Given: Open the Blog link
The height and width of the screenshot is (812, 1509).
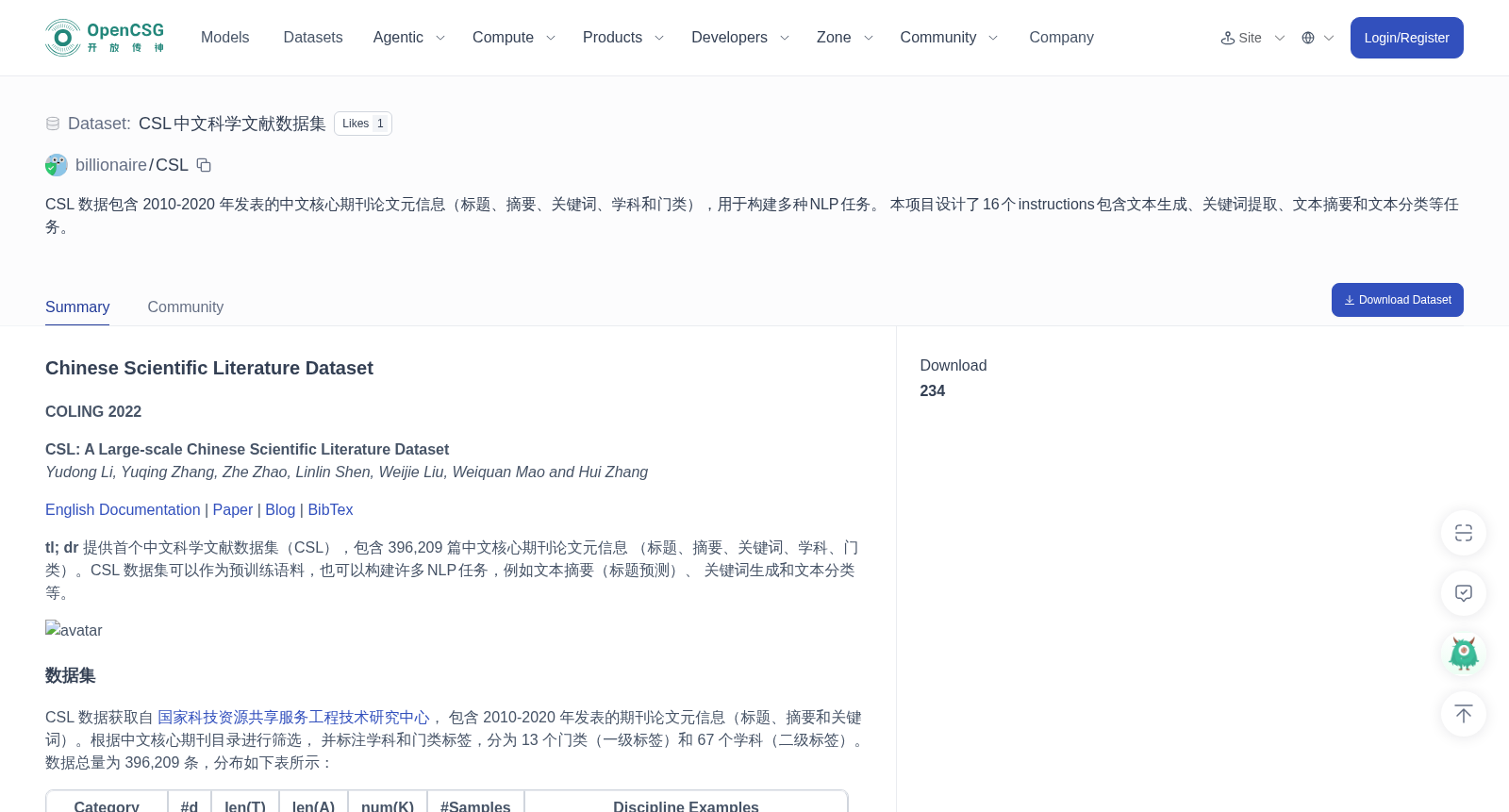Looking at the screenshot, I should [280, 509].
